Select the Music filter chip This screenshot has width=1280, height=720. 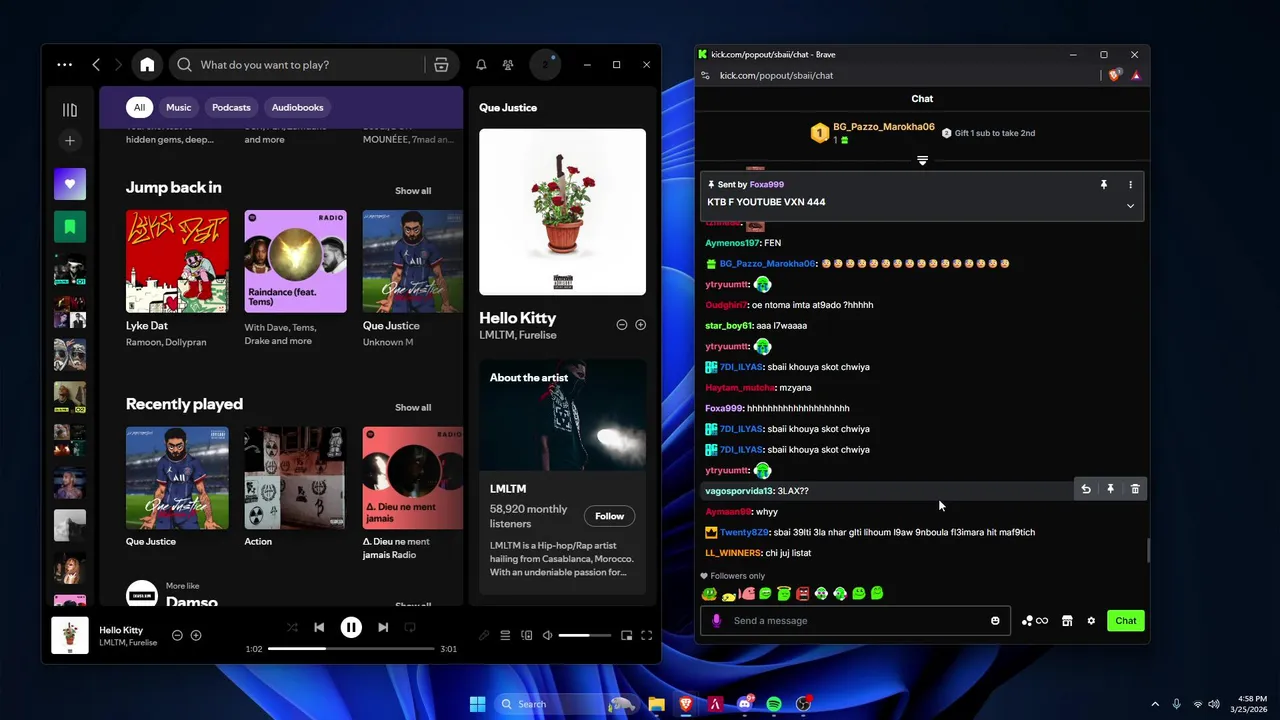click(x=179, y=107)
